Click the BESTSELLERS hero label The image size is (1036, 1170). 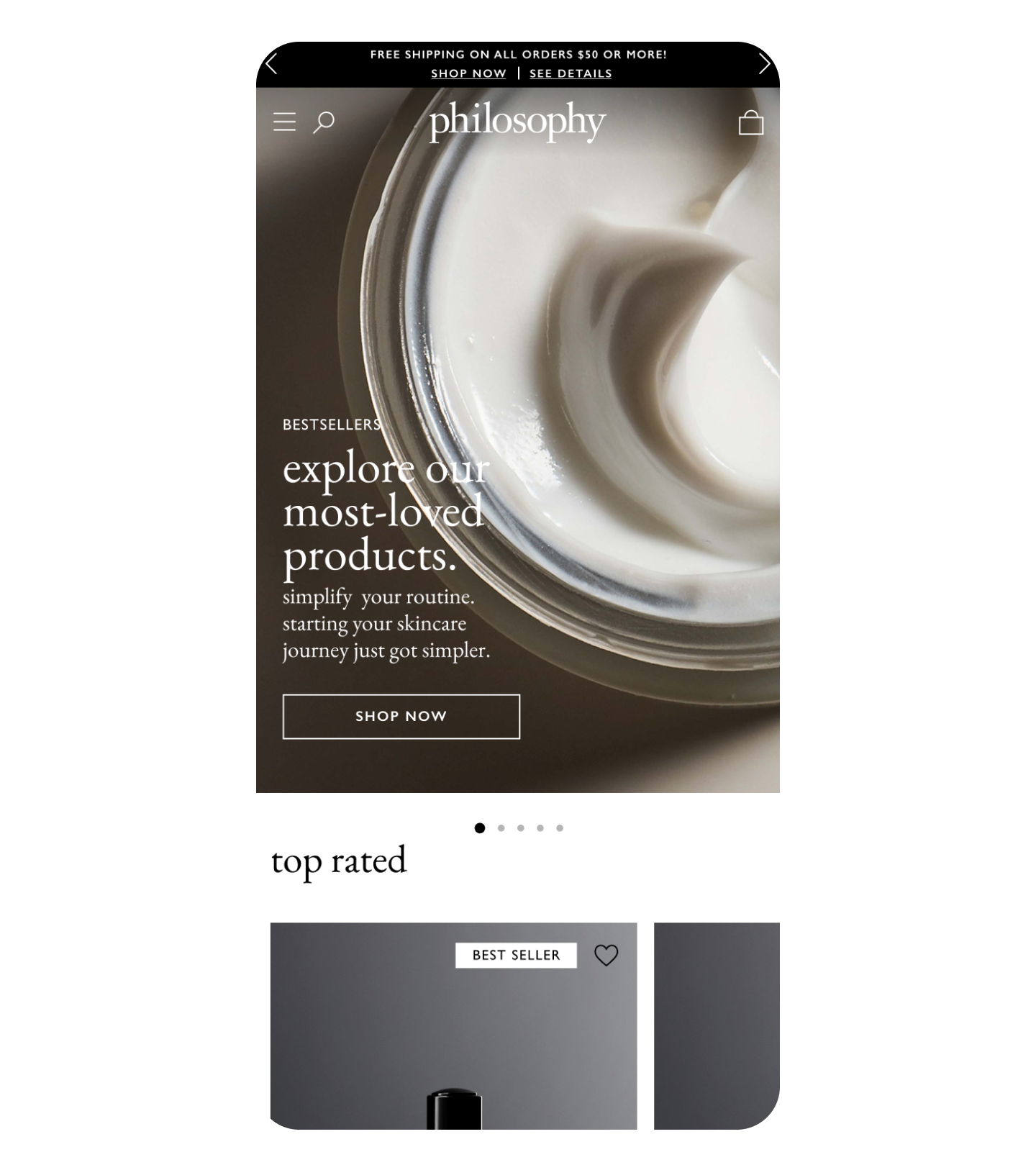click(332, 425)
